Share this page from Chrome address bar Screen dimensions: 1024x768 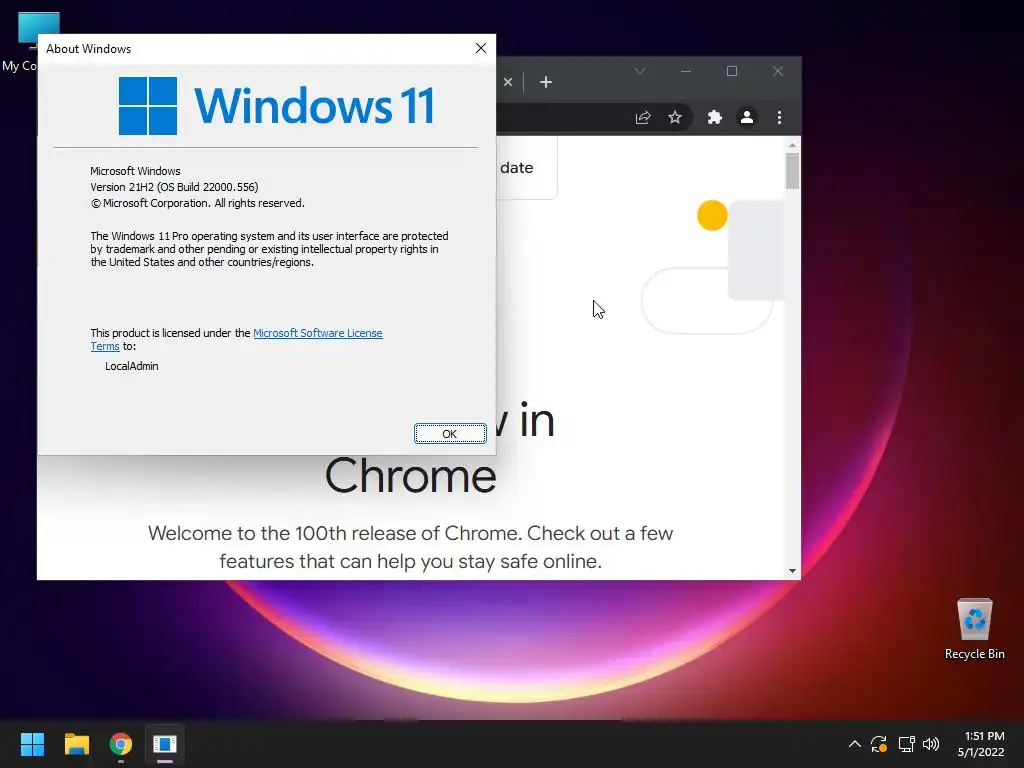click(643, 118)
